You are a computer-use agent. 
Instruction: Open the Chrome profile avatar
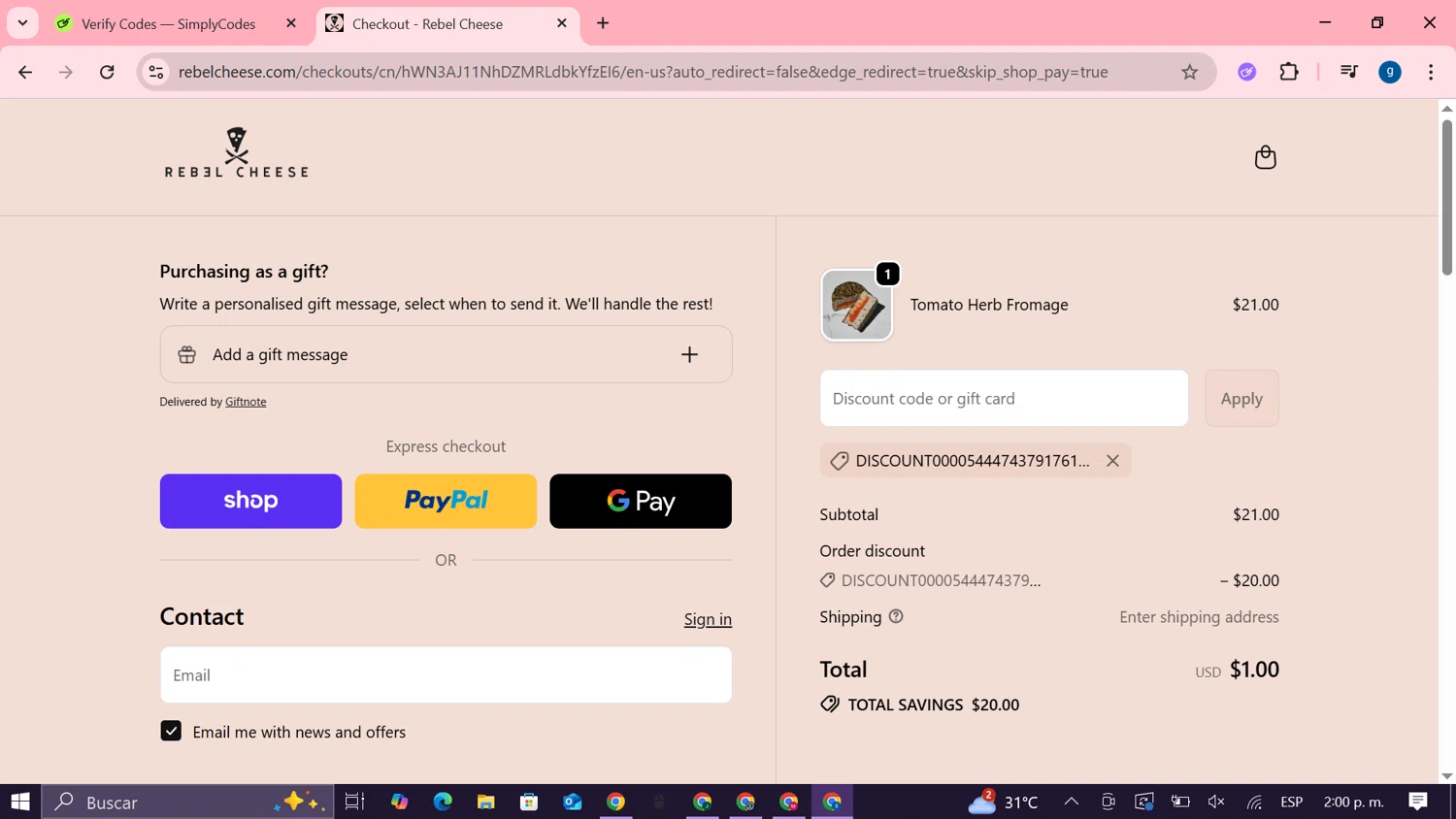1390,72
